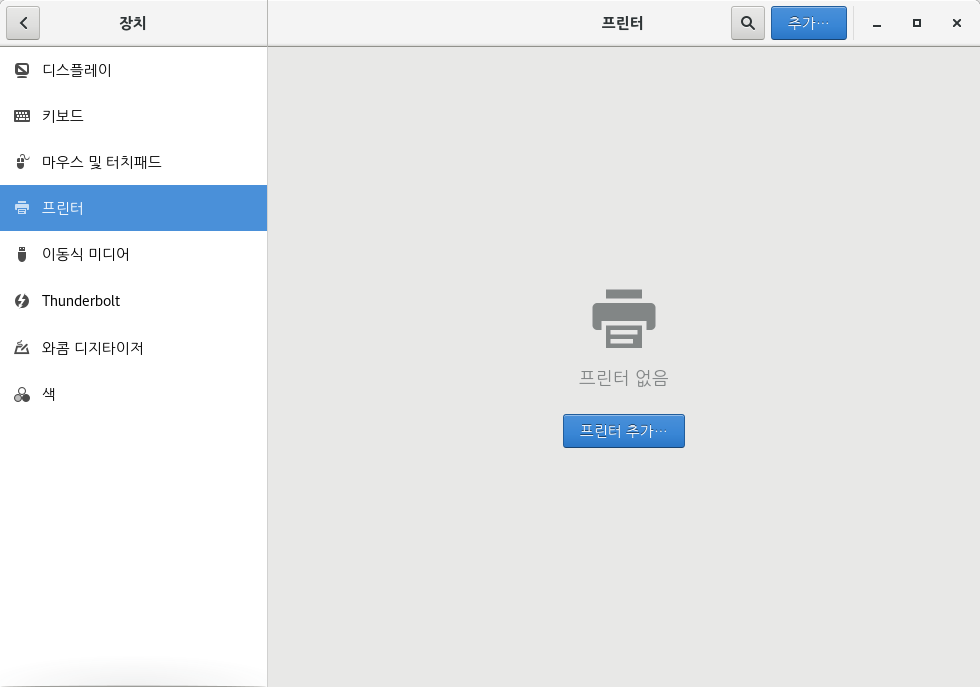The height and width of the screenshot is (687, 980).
Task: Select 프린터 sidebar item
Action: pos(134,208)
